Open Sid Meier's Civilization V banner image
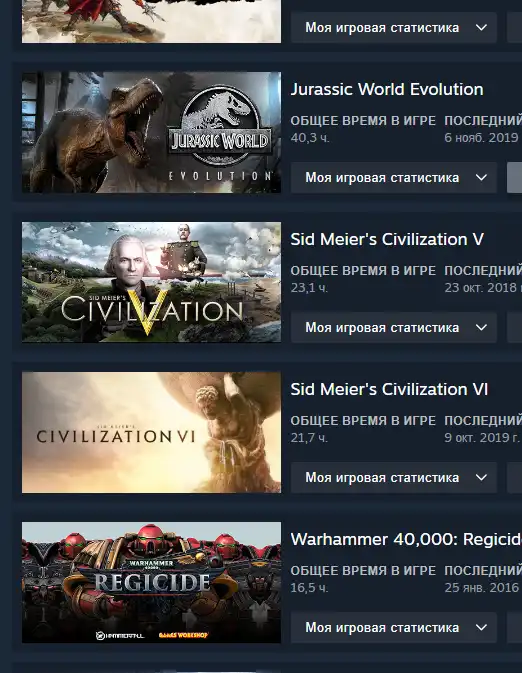Viewport: 522px width, 673px height. point(152,282)
